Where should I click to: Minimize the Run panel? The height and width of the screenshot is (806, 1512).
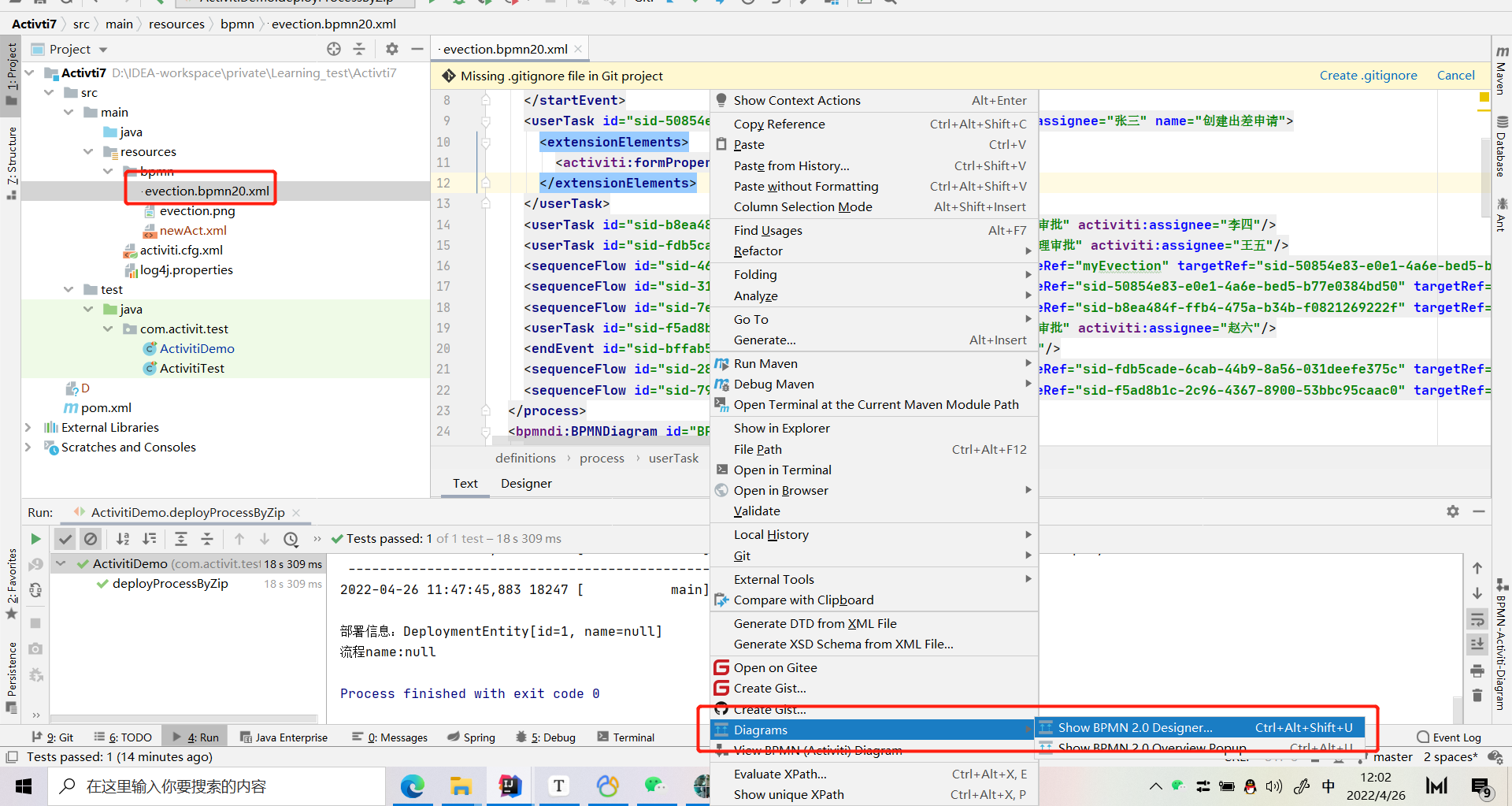[1479, 511]
